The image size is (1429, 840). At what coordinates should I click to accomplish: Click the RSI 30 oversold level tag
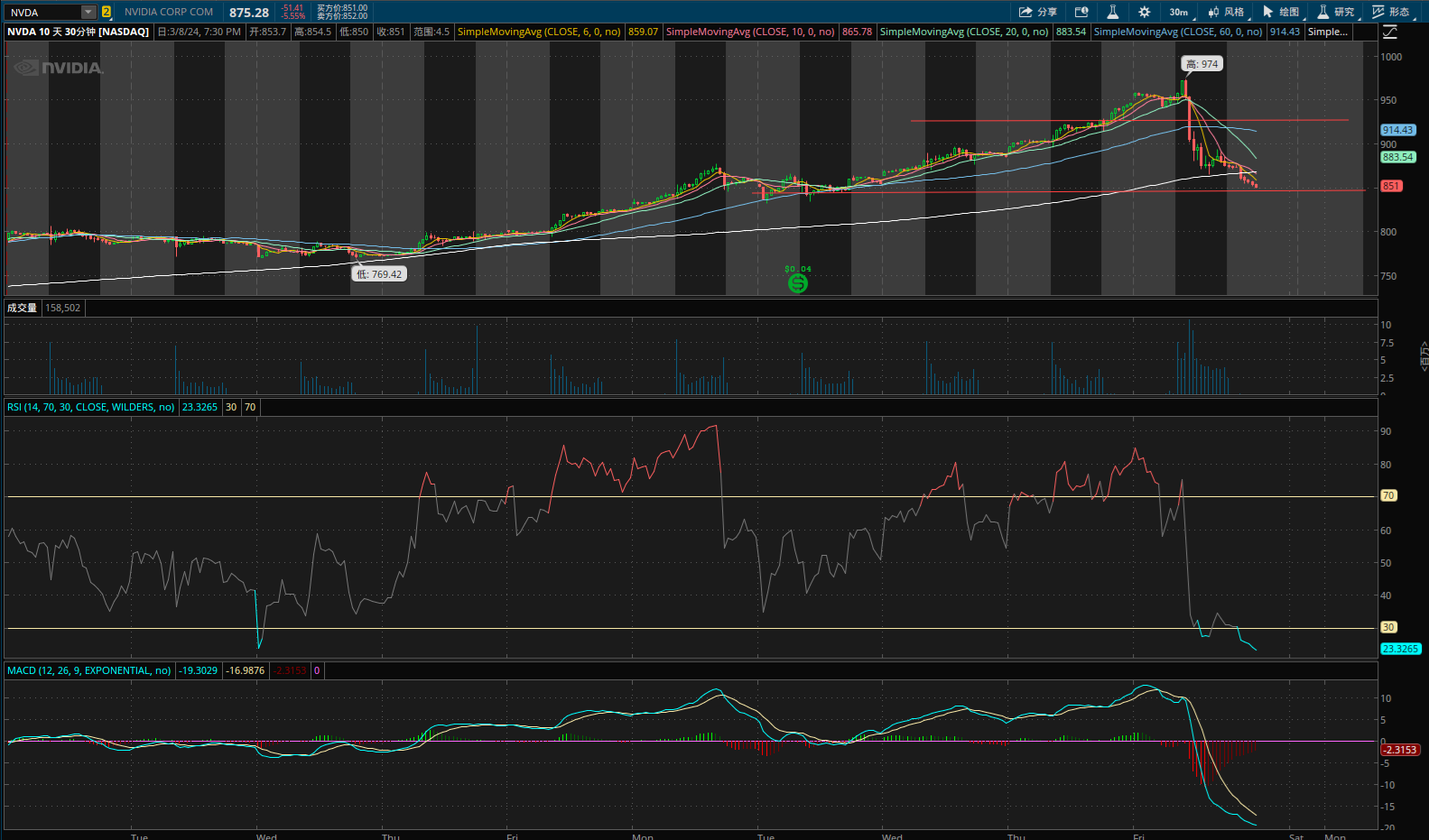[1388, 627]
